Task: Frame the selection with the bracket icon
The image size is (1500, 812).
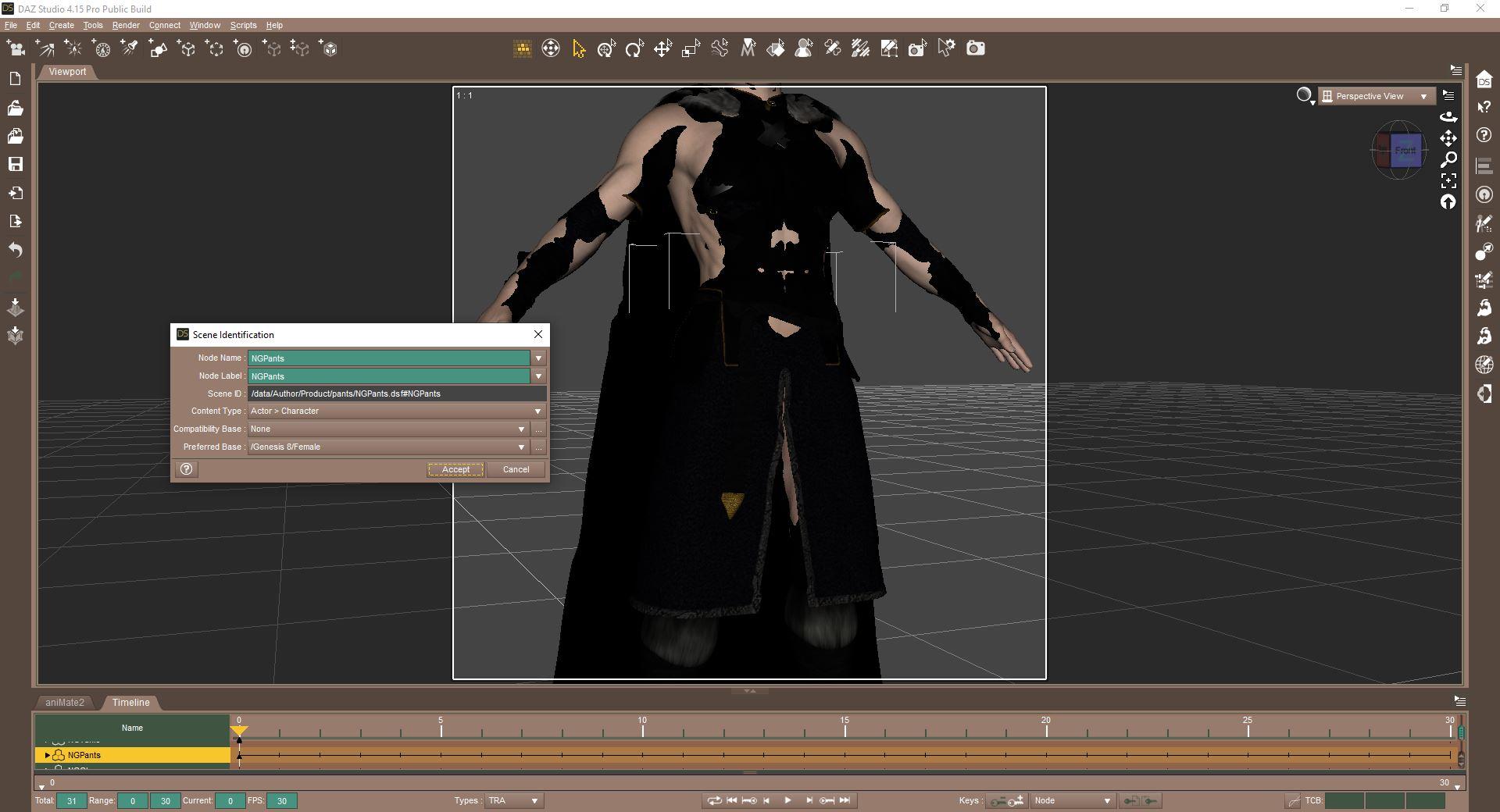Action: pos(1448,180)
